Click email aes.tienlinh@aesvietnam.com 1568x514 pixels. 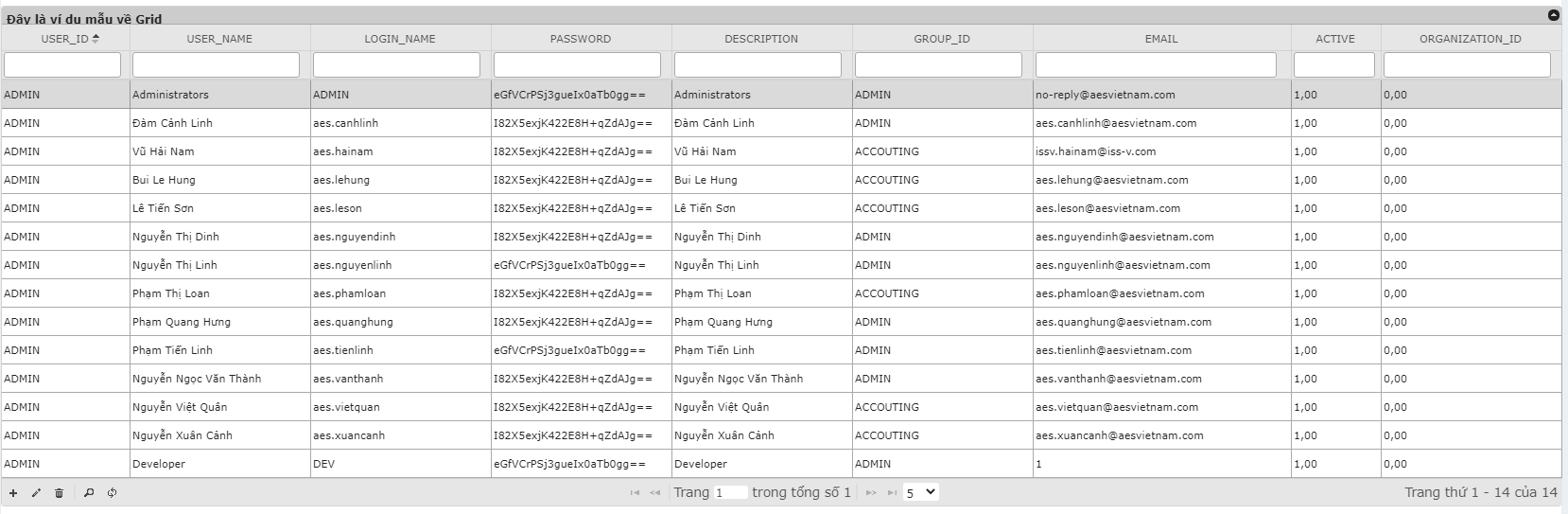click(x=1113, y=350)
